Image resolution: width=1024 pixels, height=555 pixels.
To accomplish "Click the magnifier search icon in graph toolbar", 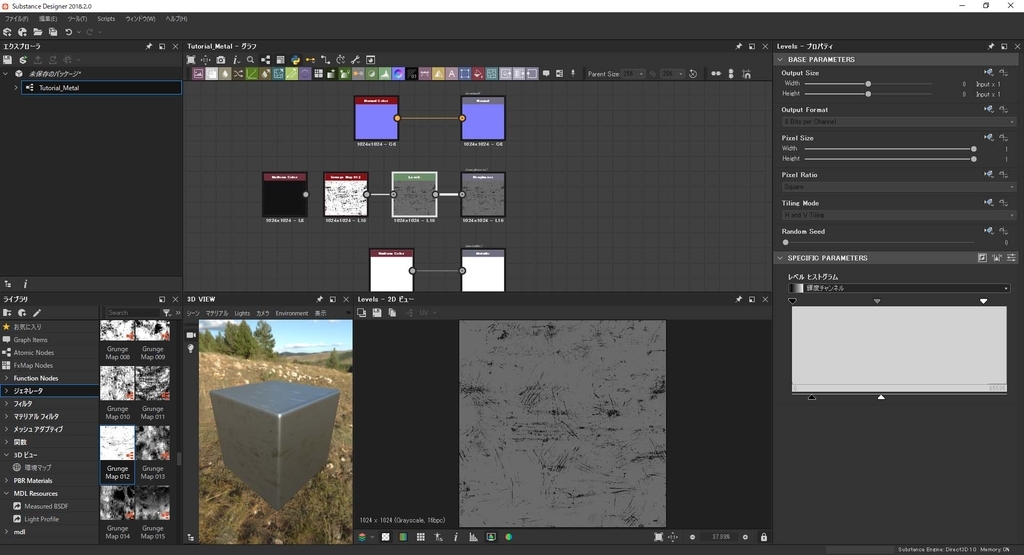I will pyautogui.click(x=250, y=59).
